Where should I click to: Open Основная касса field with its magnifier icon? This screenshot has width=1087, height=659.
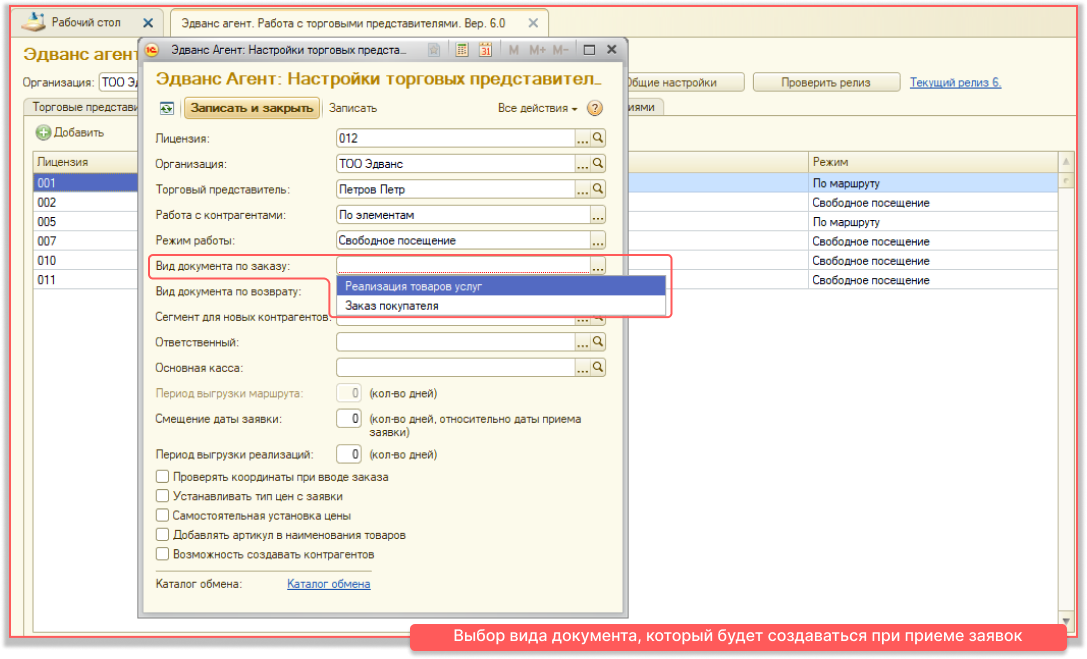pyautogui.click(x=598, y=367)
